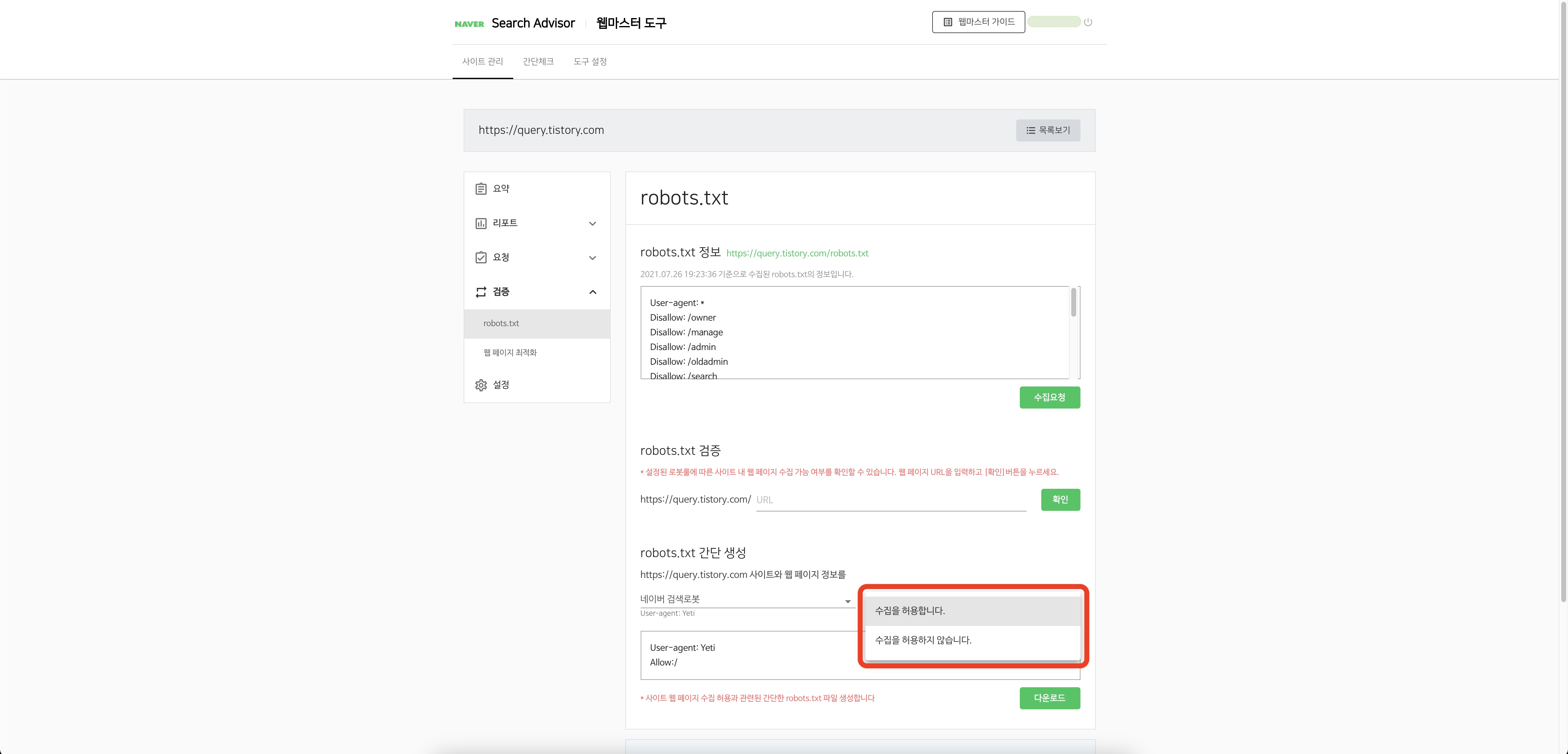Open the 웹 페이지 최적화 sidebar item
1568x754 pixels.
(537, 353)
